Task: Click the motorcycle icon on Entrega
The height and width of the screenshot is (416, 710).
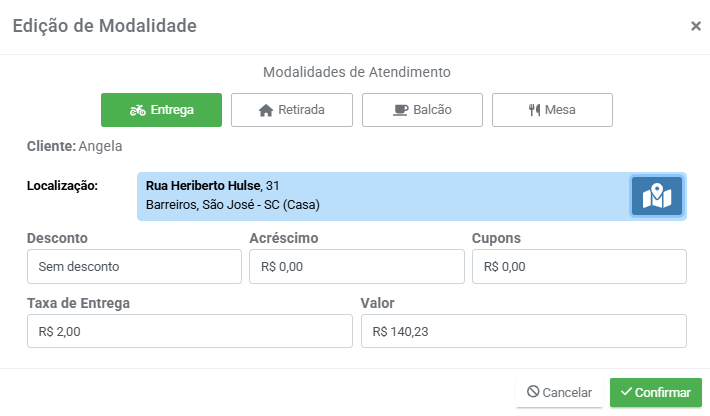Action: (x=138, y=110)
